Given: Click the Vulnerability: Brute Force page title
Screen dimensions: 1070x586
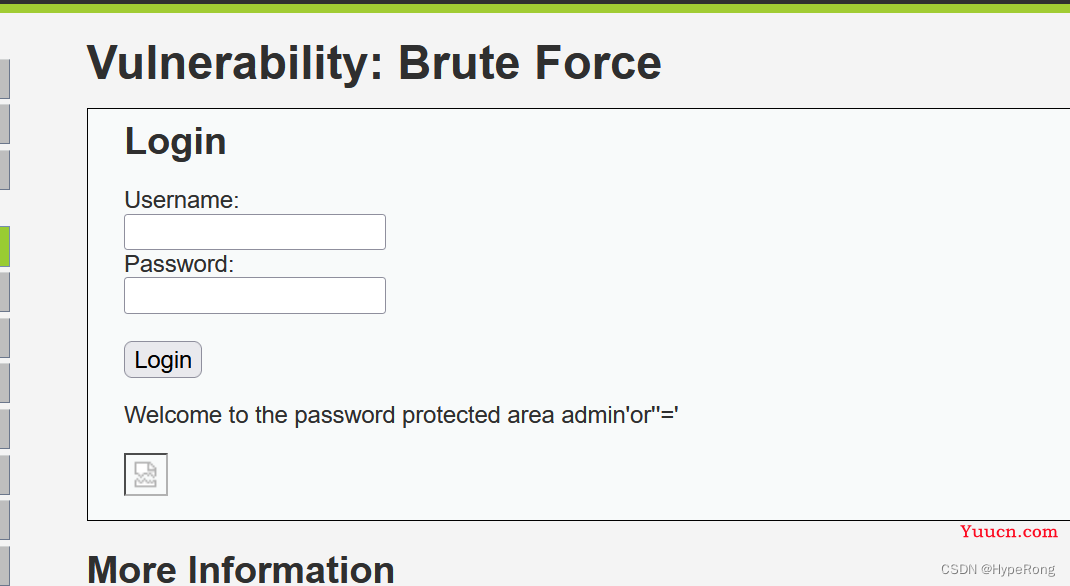Looking at the screenshot, I should [374, 63].
